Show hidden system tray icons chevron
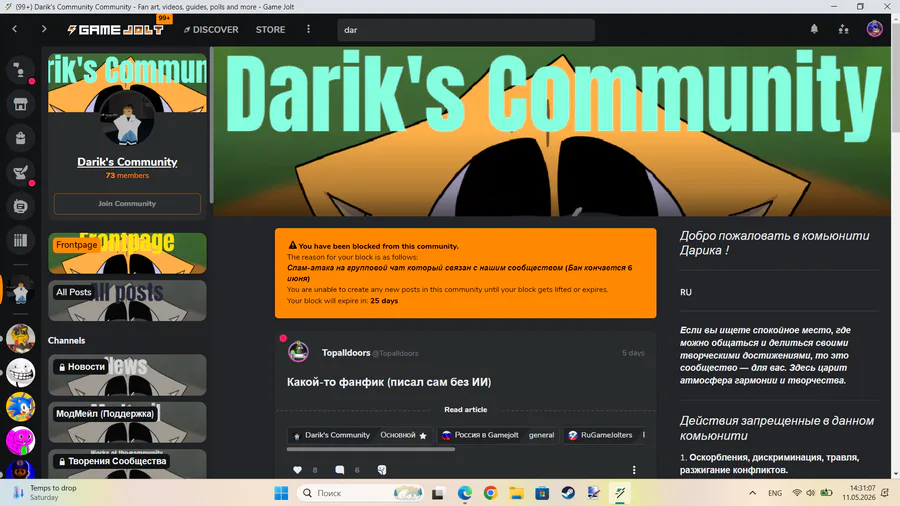Screen dimensions: 900x506 752,493
